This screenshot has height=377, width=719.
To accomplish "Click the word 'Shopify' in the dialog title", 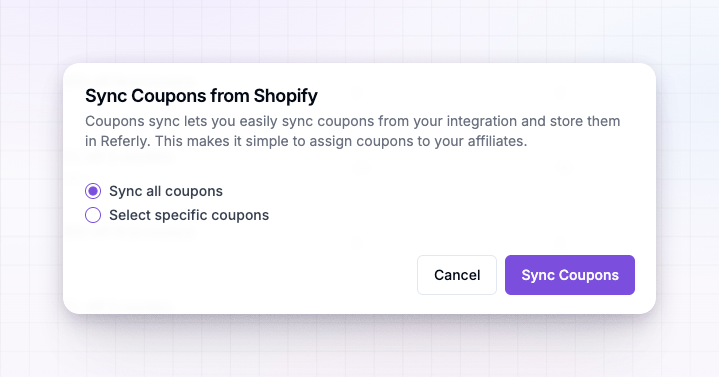I will pos(286,96).
